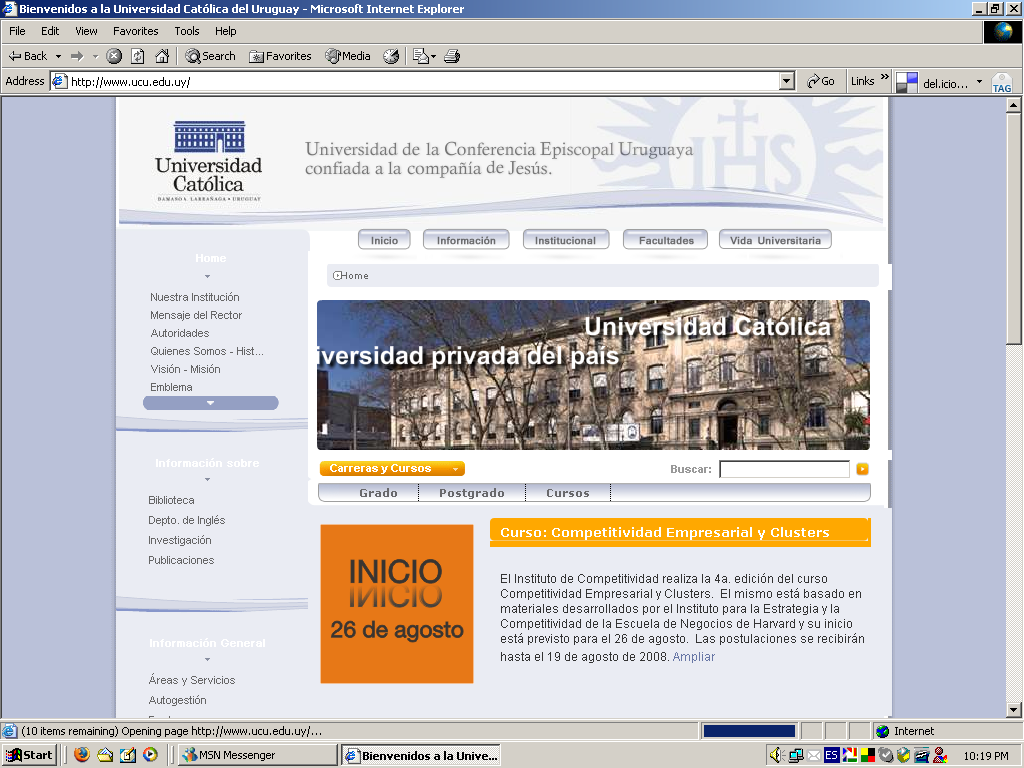Open the Nuestra Institución sidebar link
This screenshot has height=768, width=1024.
195,297
